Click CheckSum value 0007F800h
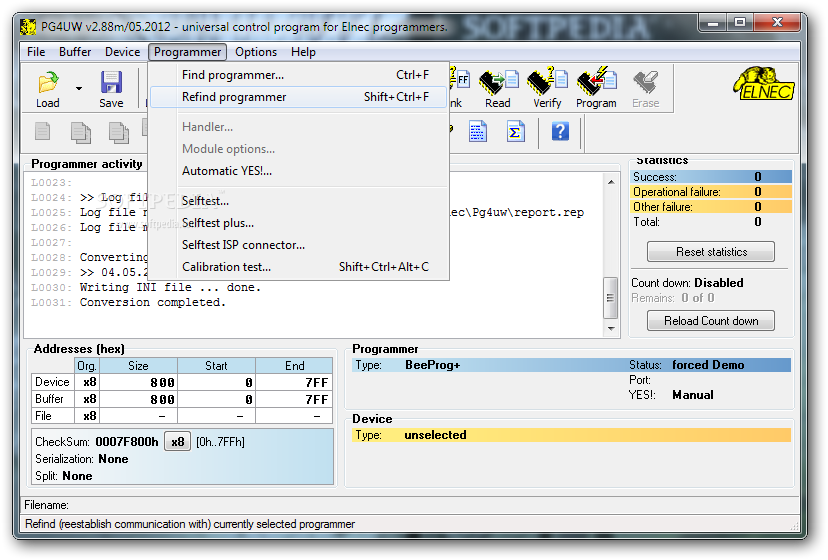The height and width of the screenshot is (560, 828). click(x=127, y=442)
